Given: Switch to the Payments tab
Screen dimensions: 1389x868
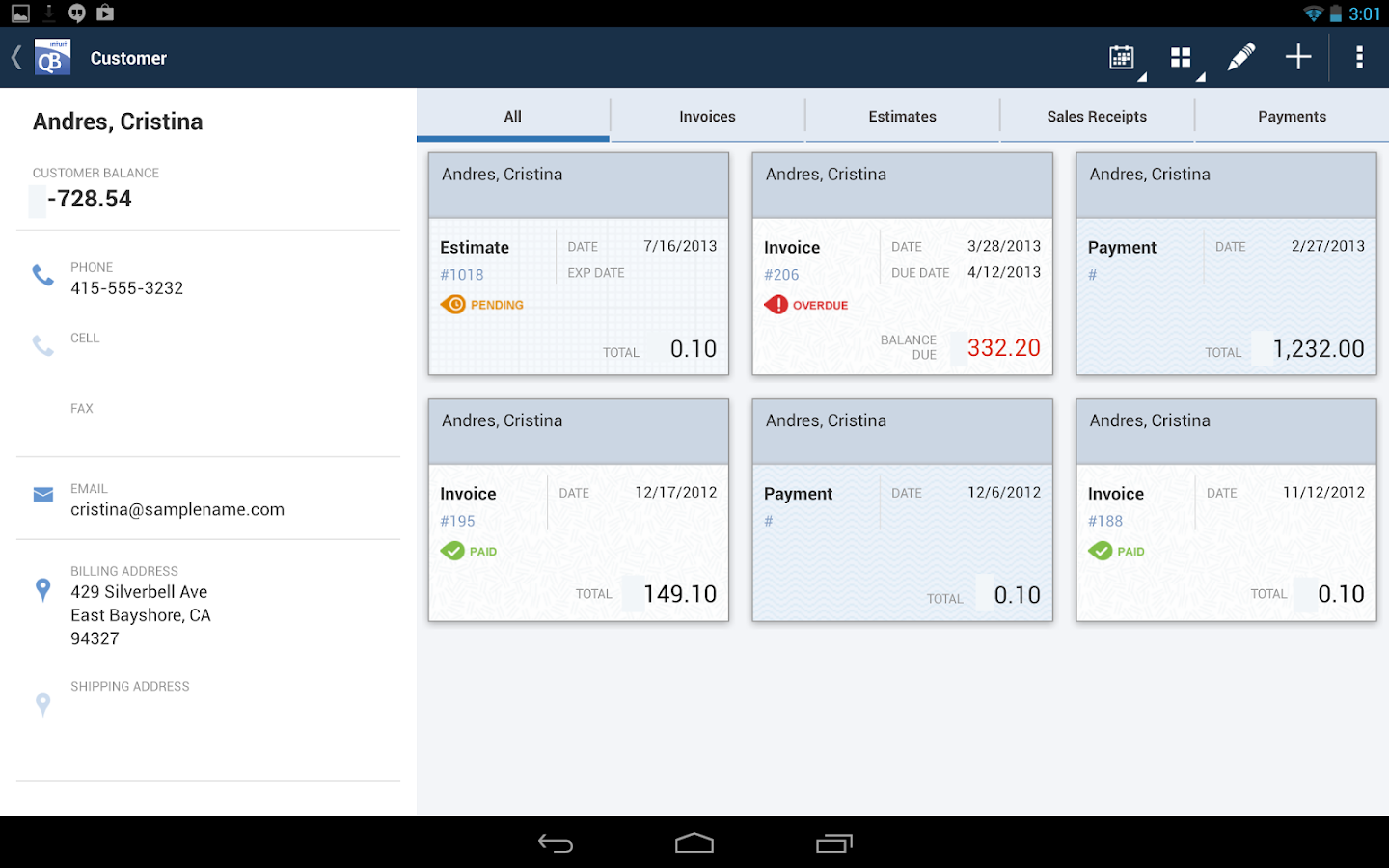Looking at the screenshot, I should pyautogui.click(x=1292, y=116).
